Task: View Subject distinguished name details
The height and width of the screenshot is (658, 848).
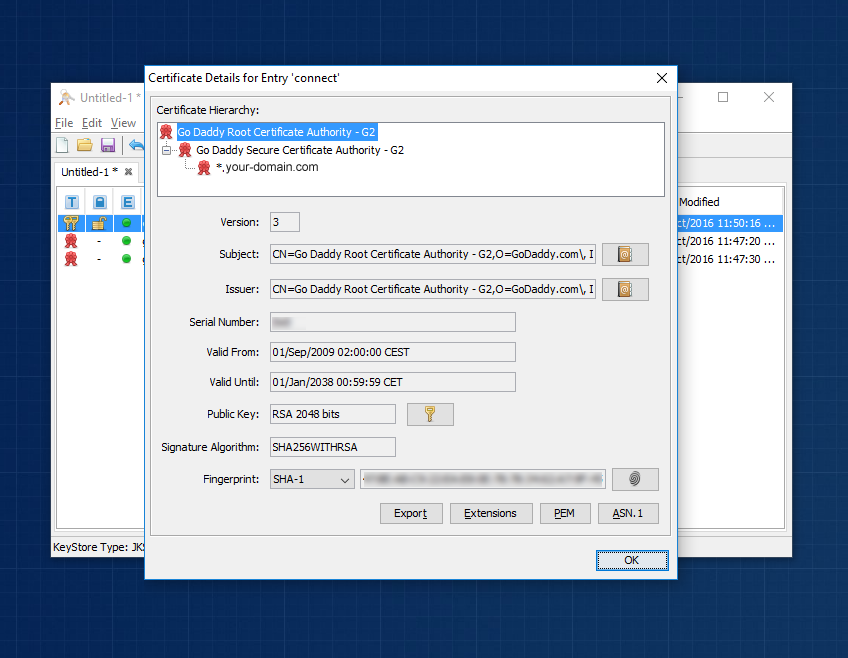Action: [x=625, y=254]
